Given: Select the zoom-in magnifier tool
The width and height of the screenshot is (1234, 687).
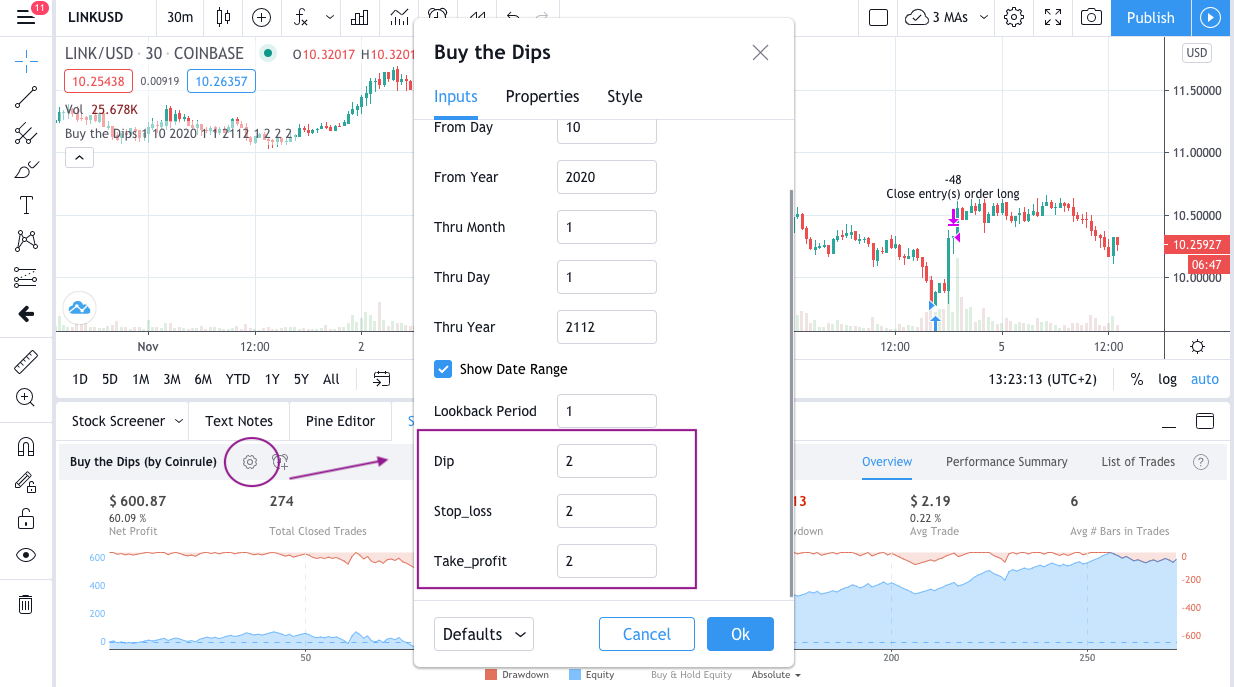Looking at the screenshot, I should pyautogui.click(x=26, y=397).
